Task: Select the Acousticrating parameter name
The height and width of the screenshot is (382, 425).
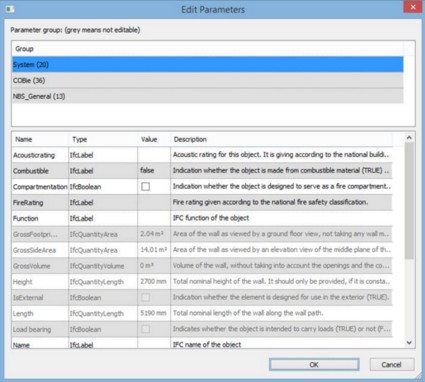Action: point(34,155)
